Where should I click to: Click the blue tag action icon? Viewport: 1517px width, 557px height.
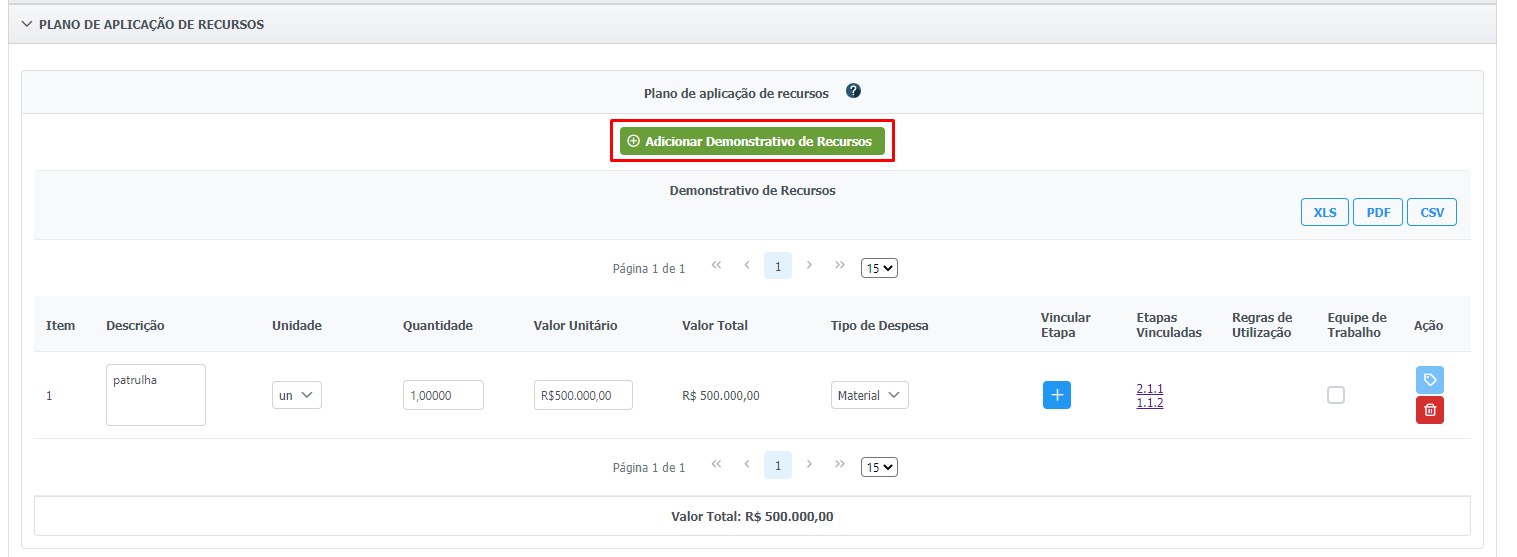[1429, 380]
